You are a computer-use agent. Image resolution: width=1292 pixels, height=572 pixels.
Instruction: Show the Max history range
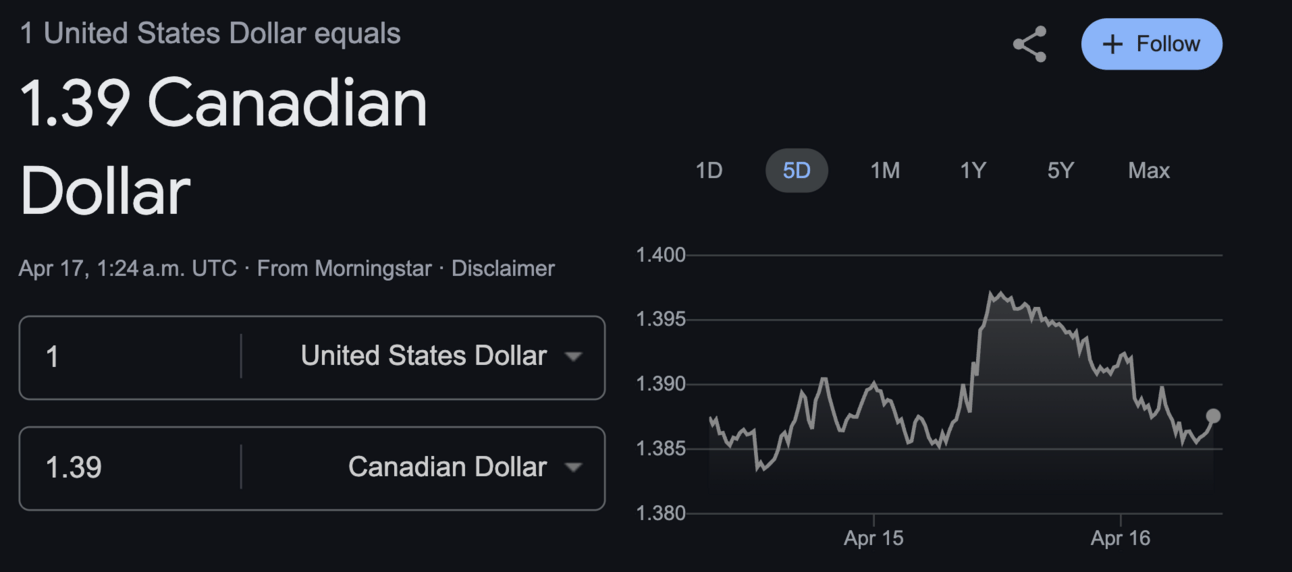[1149, 171]
